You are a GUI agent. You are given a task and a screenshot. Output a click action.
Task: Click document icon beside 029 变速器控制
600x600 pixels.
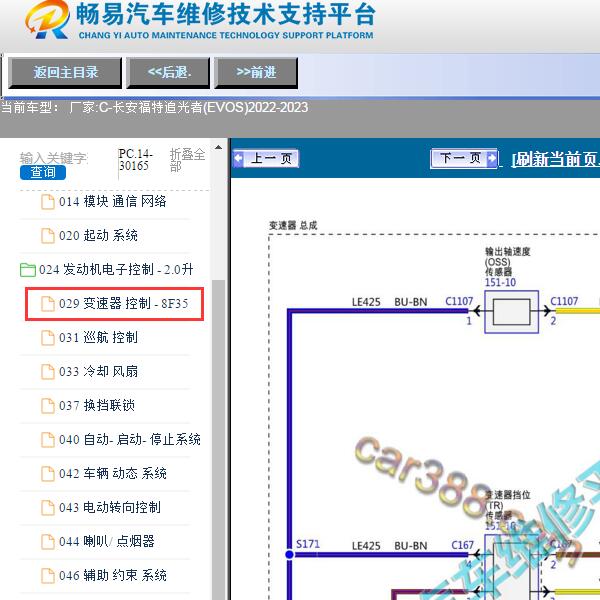47,304
